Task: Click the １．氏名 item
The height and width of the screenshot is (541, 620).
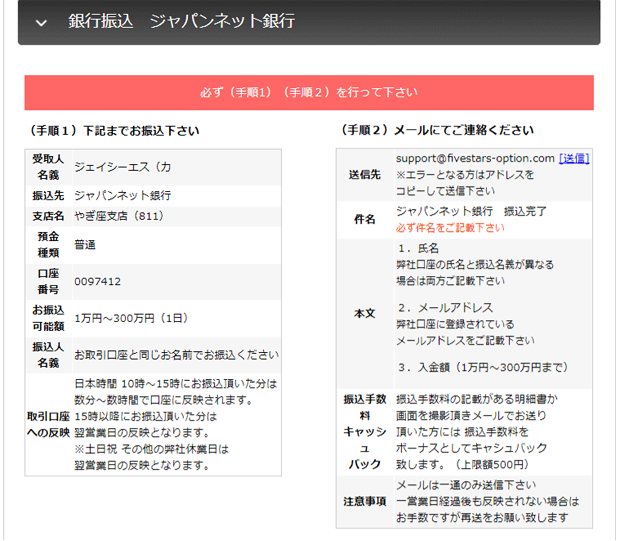Action: coord(418,248)
